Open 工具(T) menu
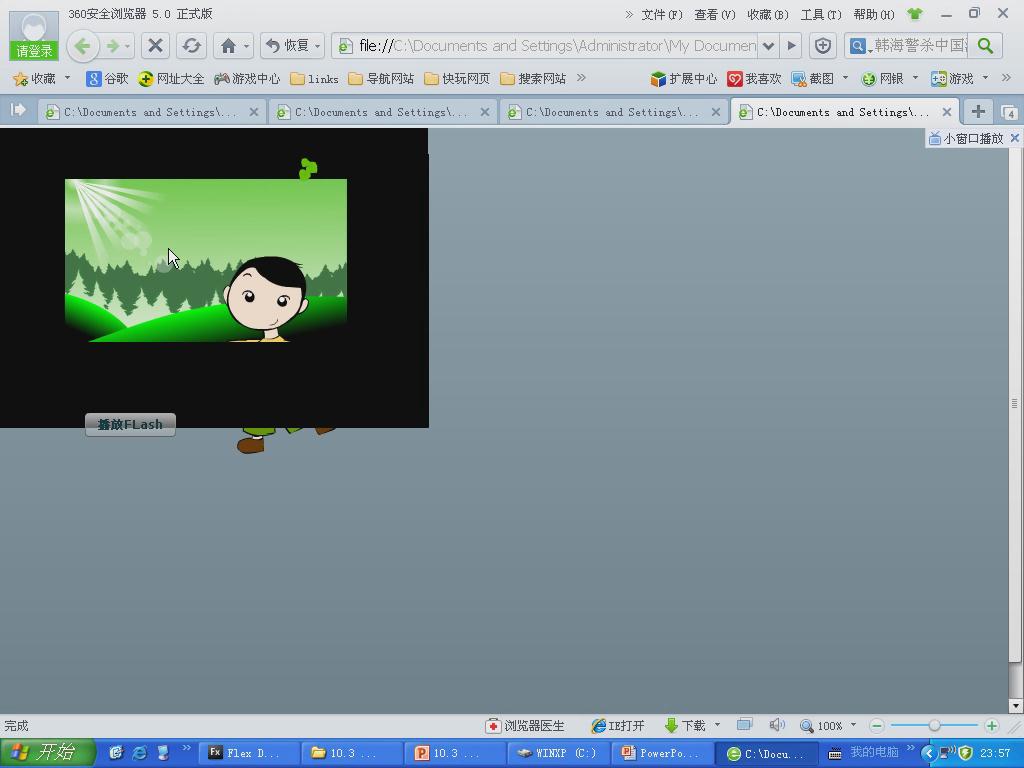The image size is (1024, 768). point(821,14)
